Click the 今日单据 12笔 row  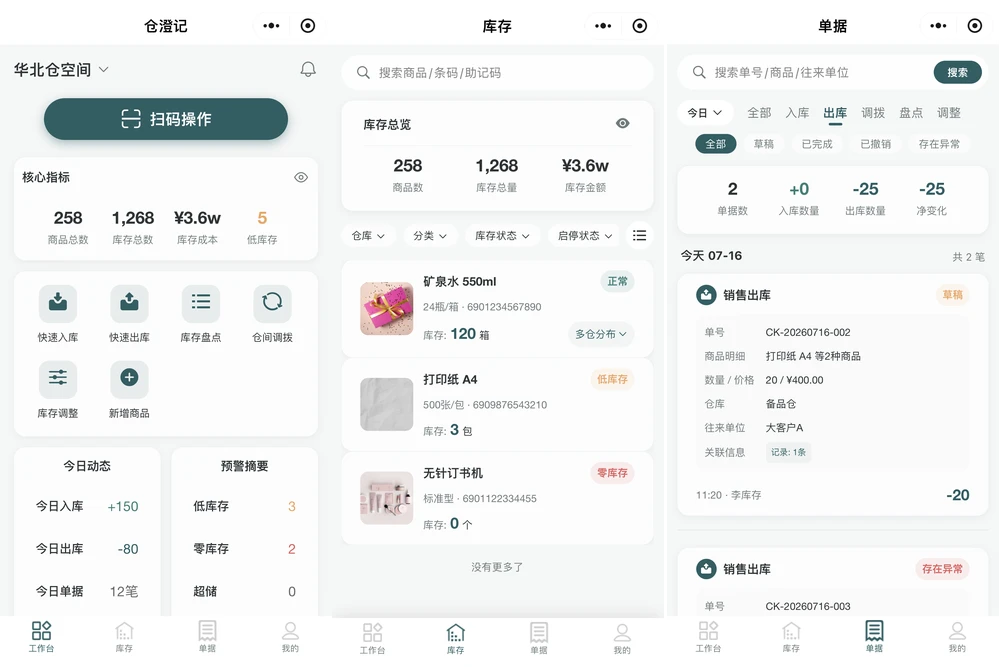pos(87,592)
